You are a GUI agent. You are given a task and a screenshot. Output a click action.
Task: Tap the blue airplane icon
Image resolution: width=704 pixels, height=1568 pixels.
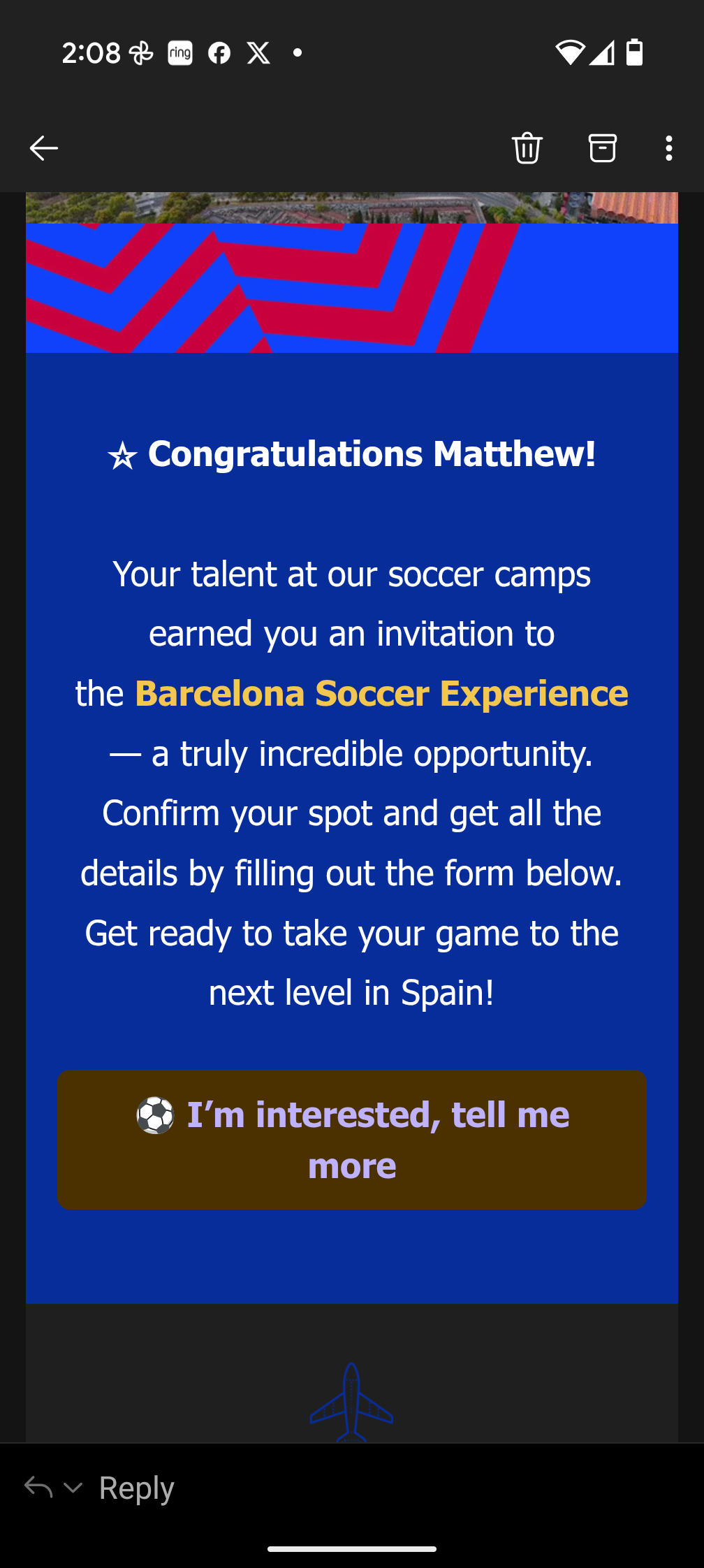click(x=351, y=1402)
